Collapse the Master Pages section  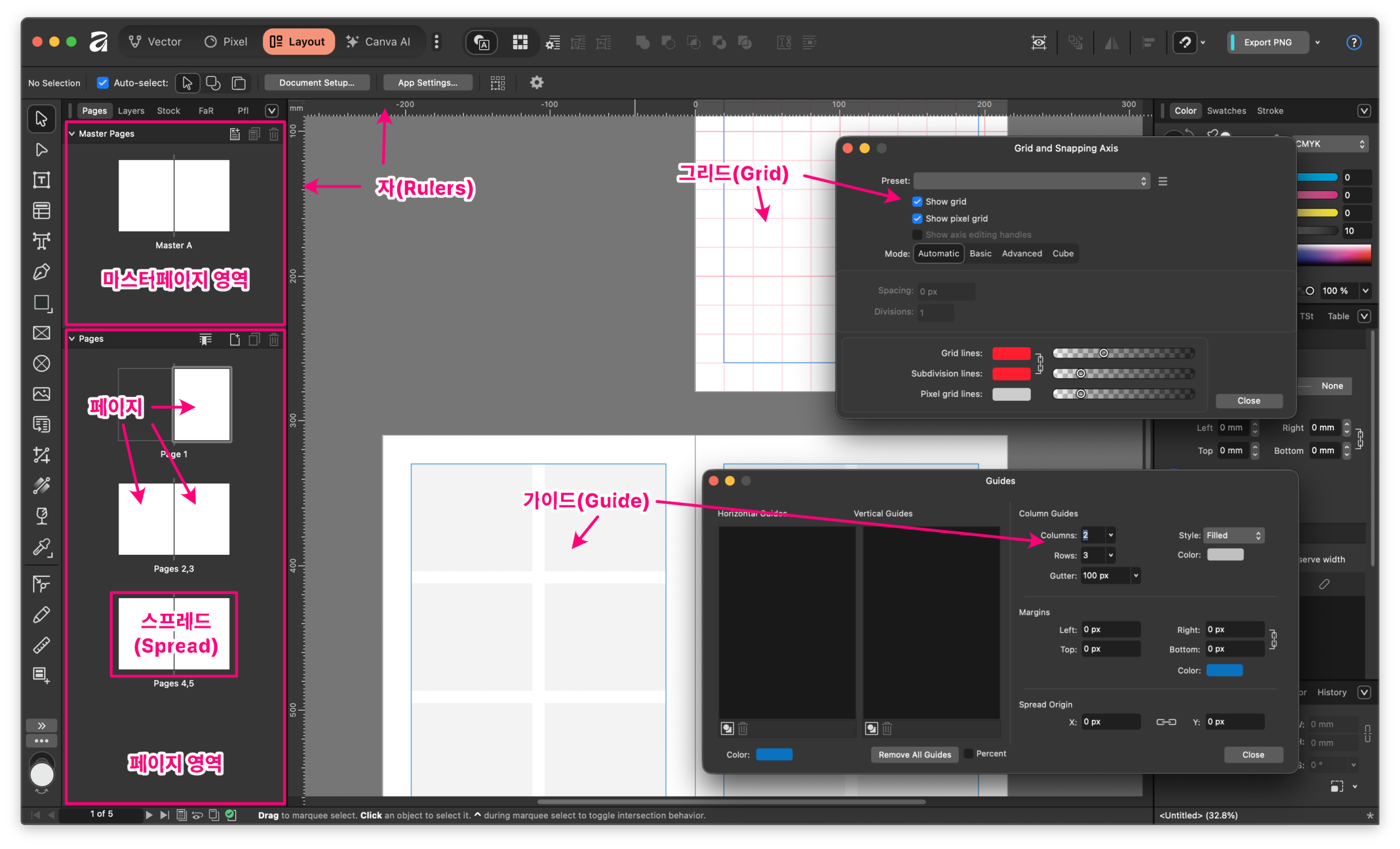[72, 133]
